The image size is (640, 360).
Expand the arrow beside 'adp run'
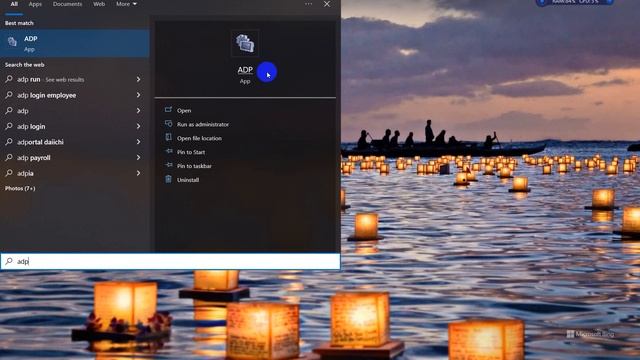(x=138, y=79)
